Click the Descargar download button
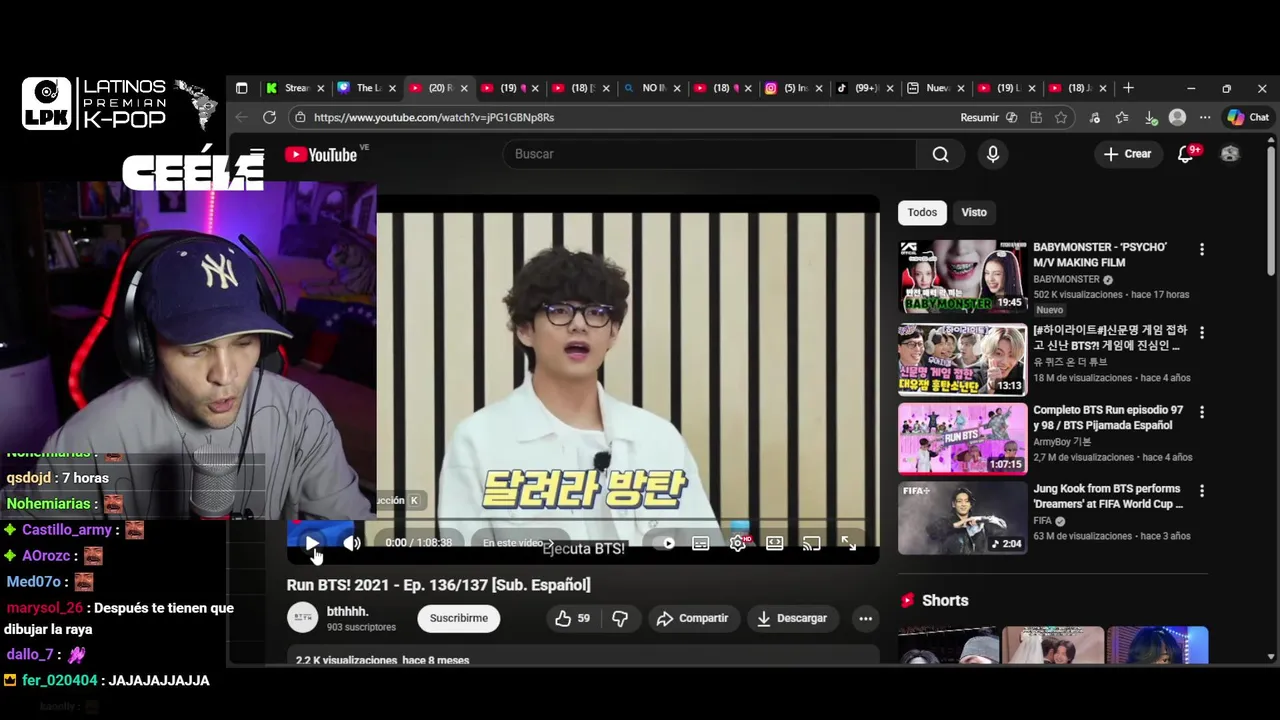 [791, 618]
